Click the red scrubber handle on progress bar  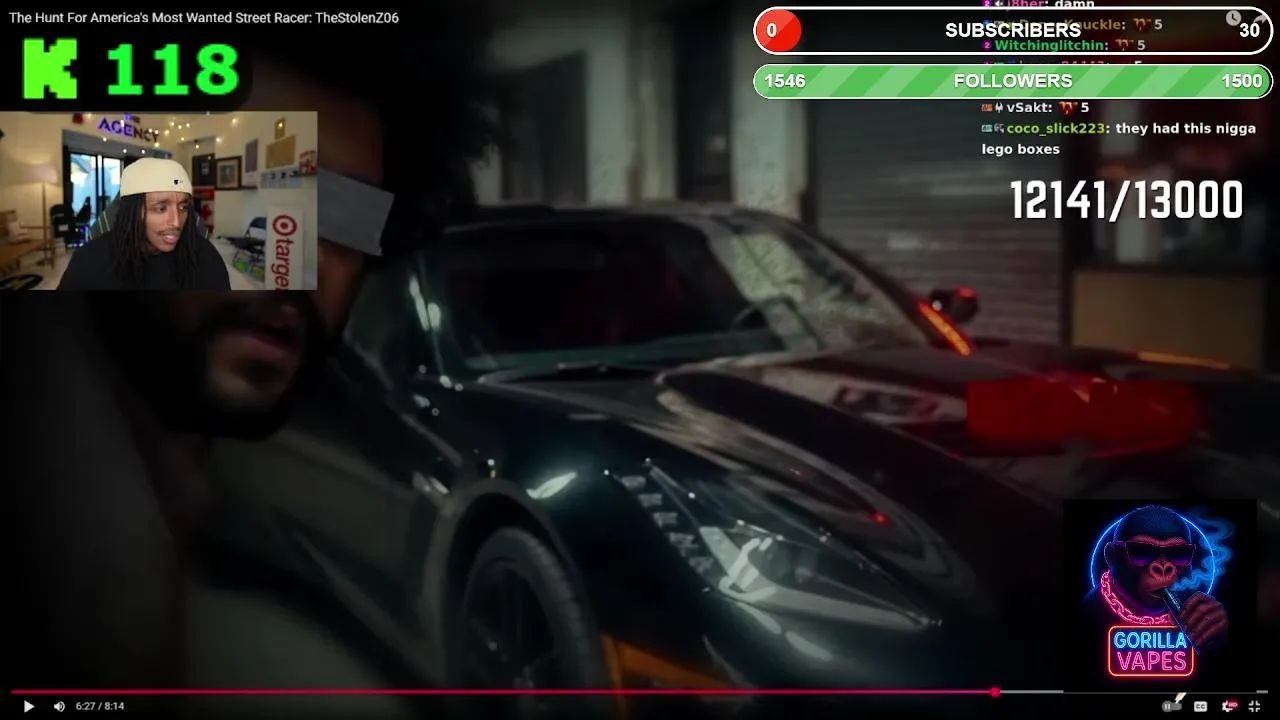tap(995, 692)
